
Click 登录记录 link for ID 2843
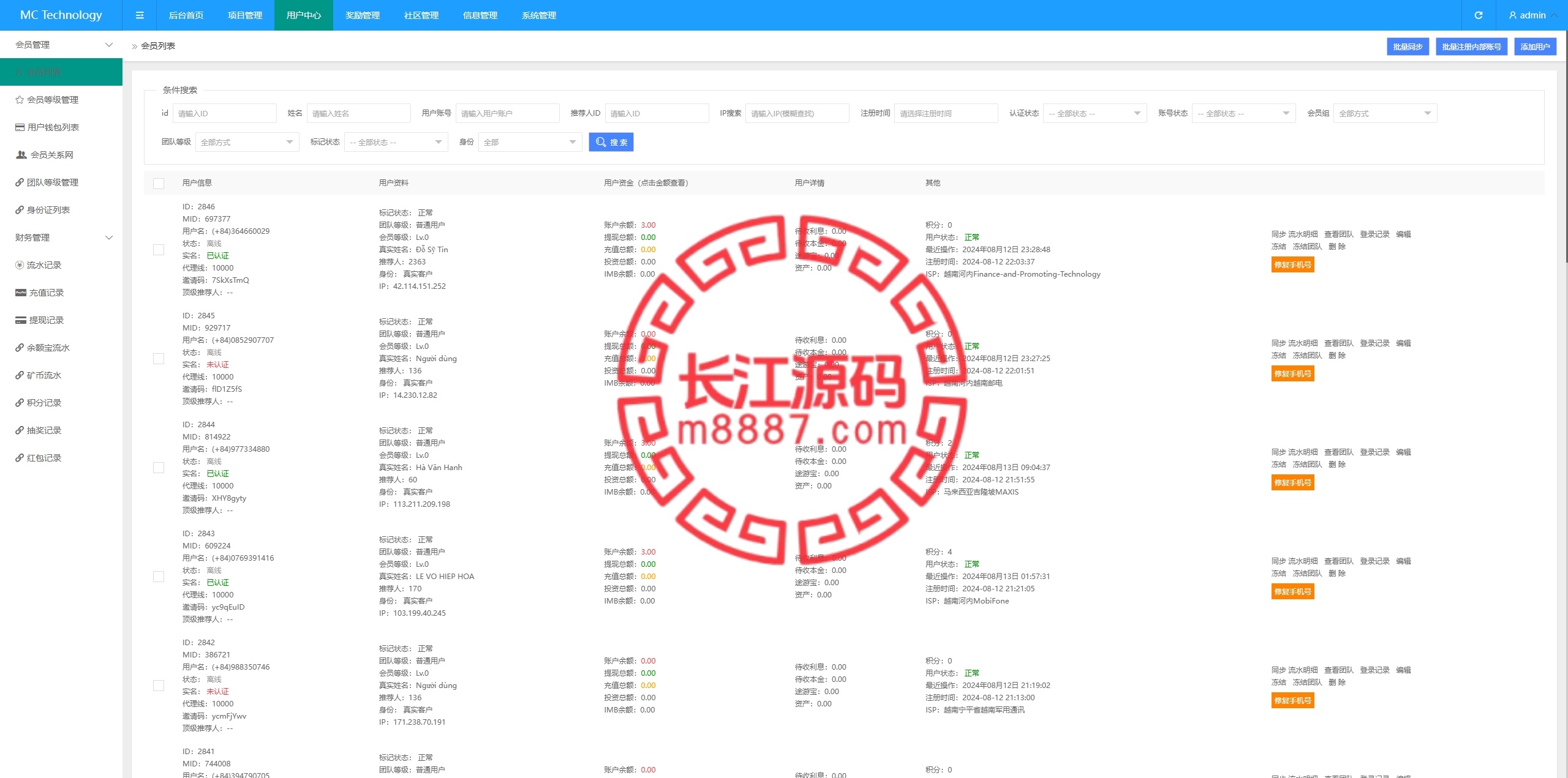pos(1374,561)
